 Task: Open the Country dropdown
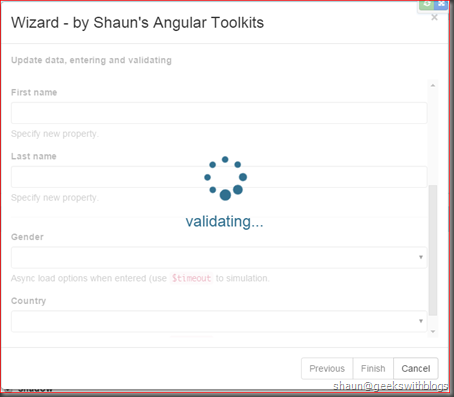pyautogui.click(x=219, y=321)
